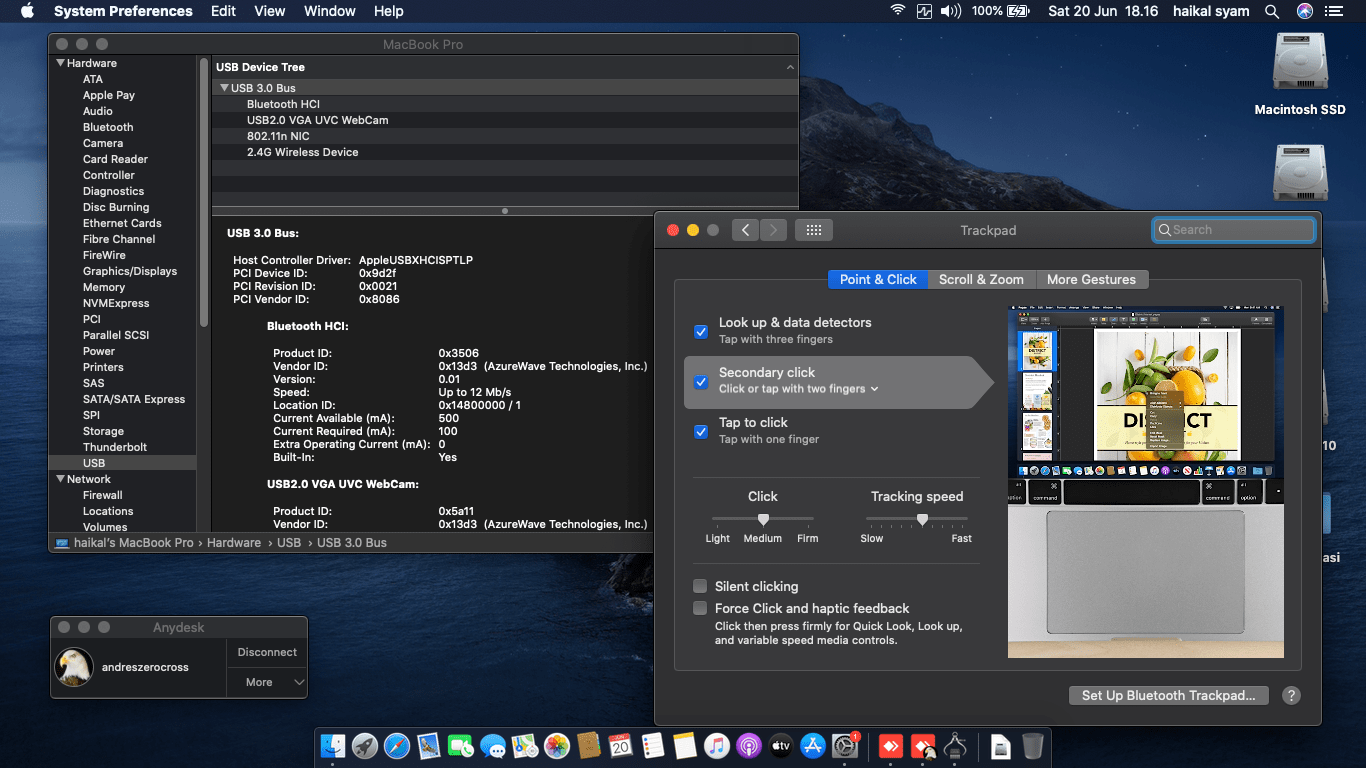Open Finder from the Dock
Viewport: 1366px width, 768px height.
point(333,745)
